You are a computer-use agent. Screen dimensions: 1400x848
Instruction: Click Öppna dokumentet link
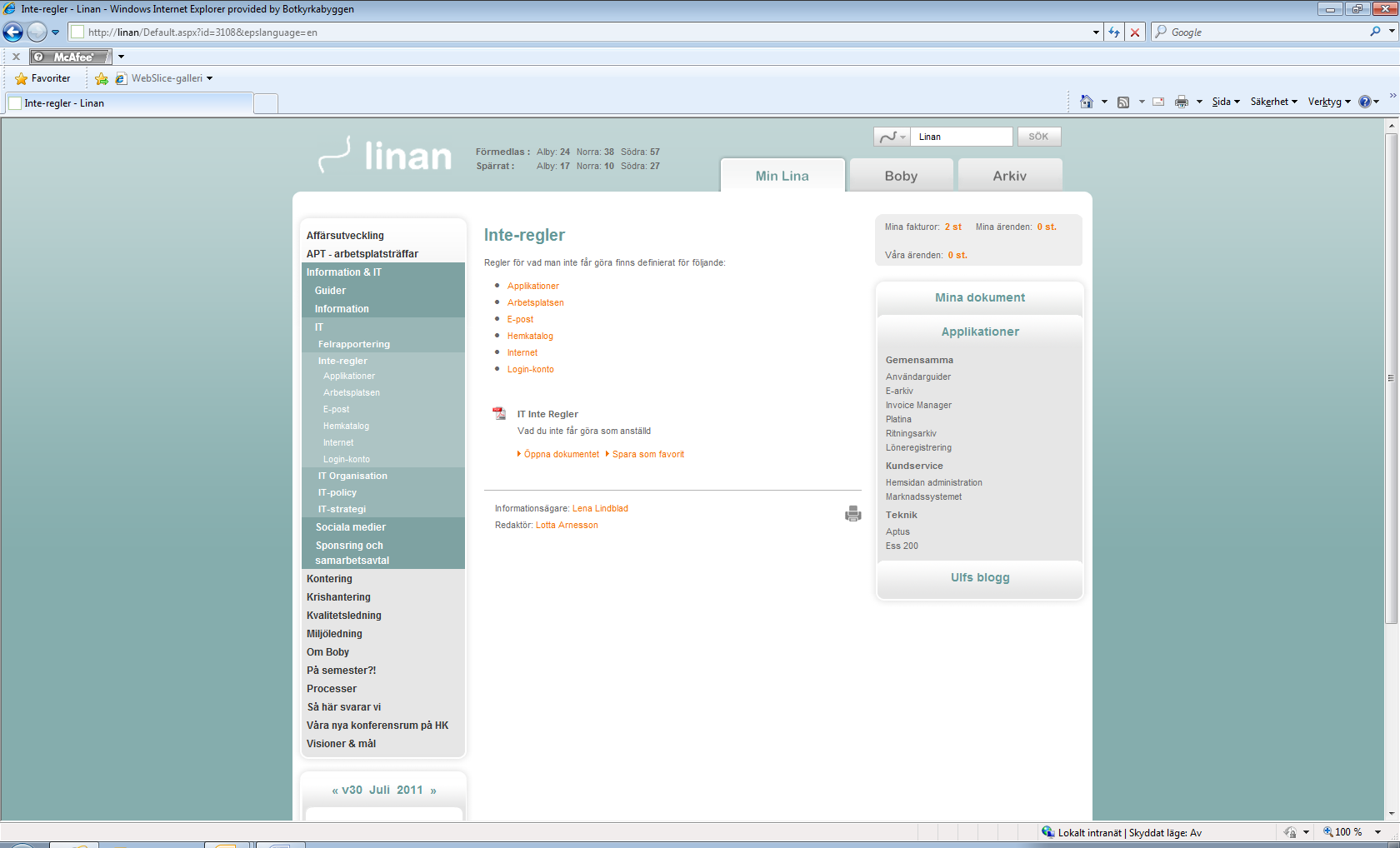coord(562,454)
